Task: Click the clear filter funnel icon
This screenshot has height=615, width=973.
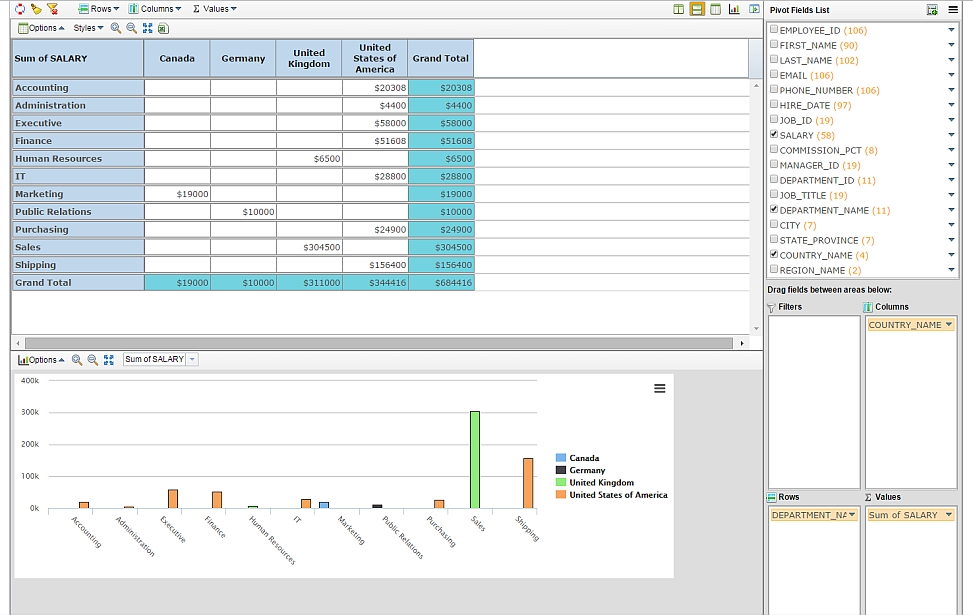Action: [x=52, y=9]
